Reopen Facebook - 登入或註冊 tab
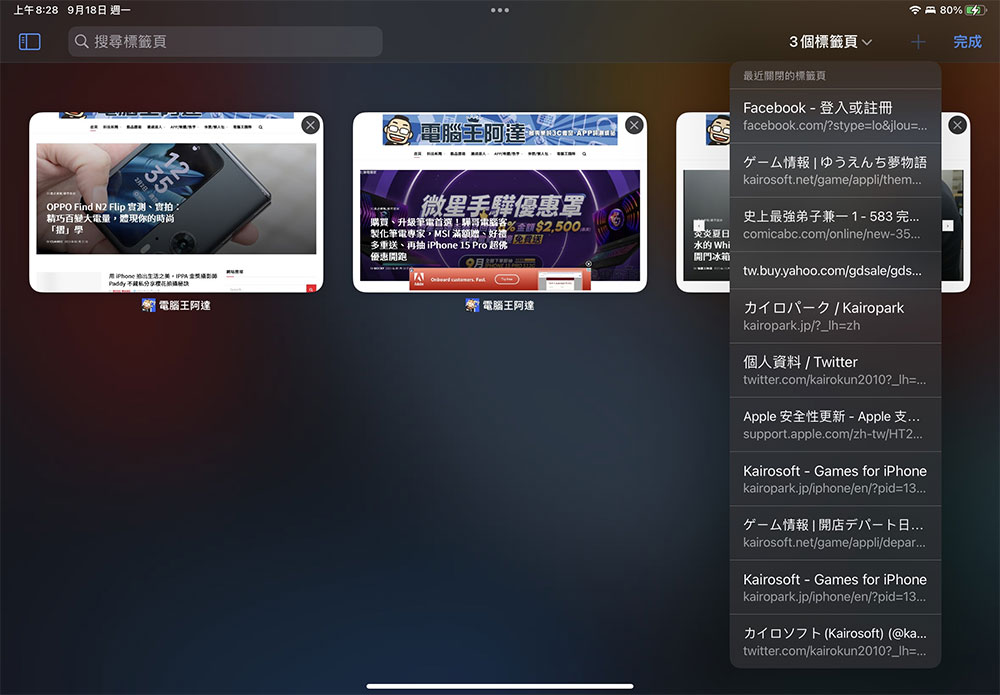The width and height of the screenshot is (1000, 695). (835, 116)
